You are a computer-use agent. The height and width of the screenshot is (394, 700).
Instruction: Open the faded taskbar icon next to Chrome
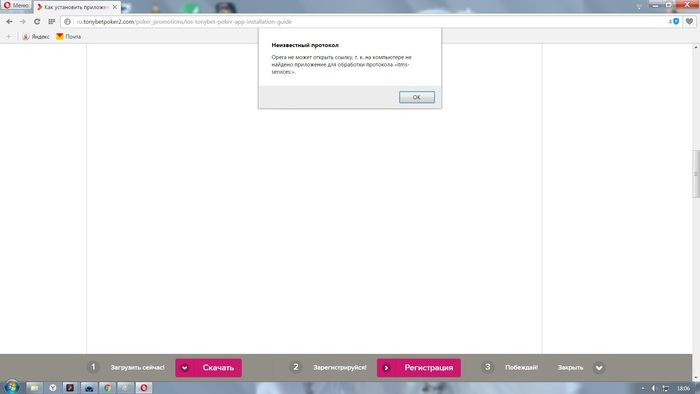(x=125, y=388)
